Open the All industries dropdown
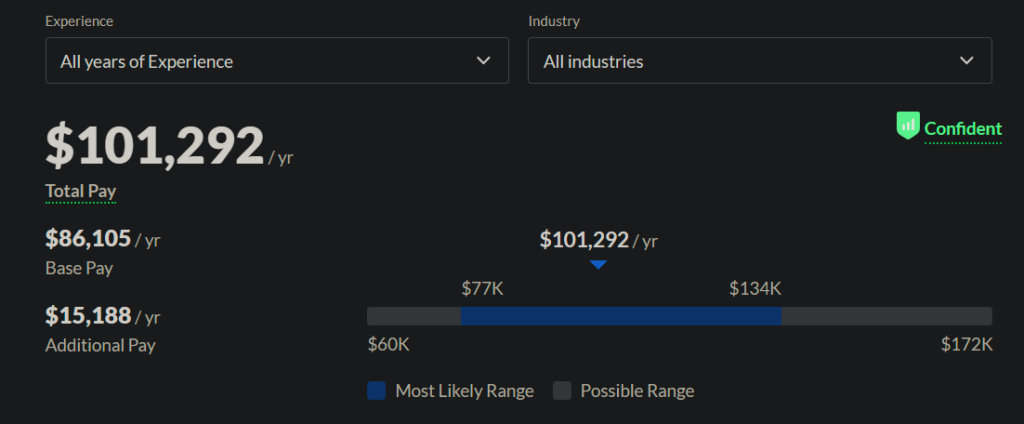The width and height of the screenshot is (1024, 424). (x=760, y=61)
